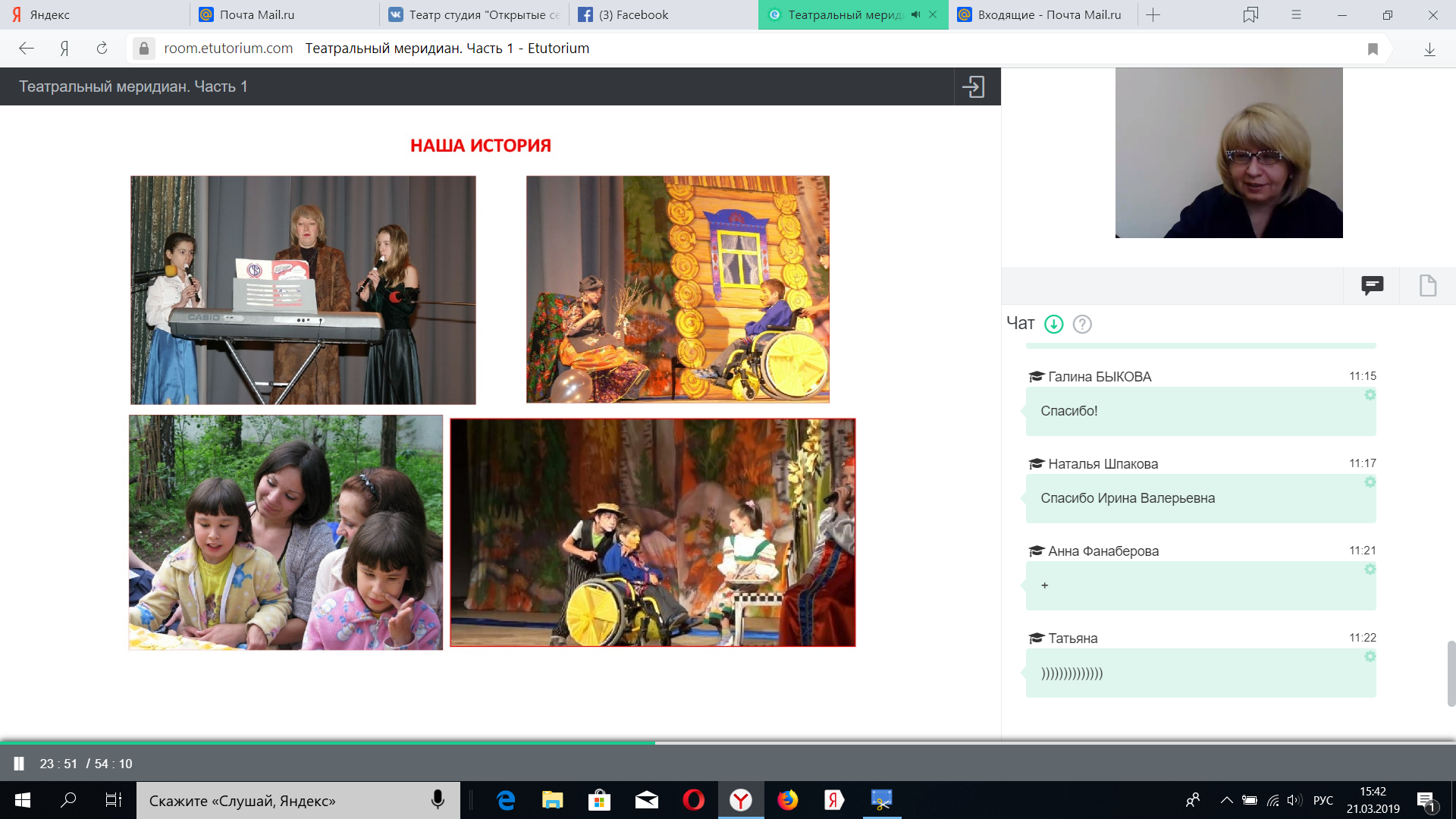Image resolution: width=1456 pixels, height=819 pixels.
Task: Open the chat panel icon
Action: point(1372,285)
